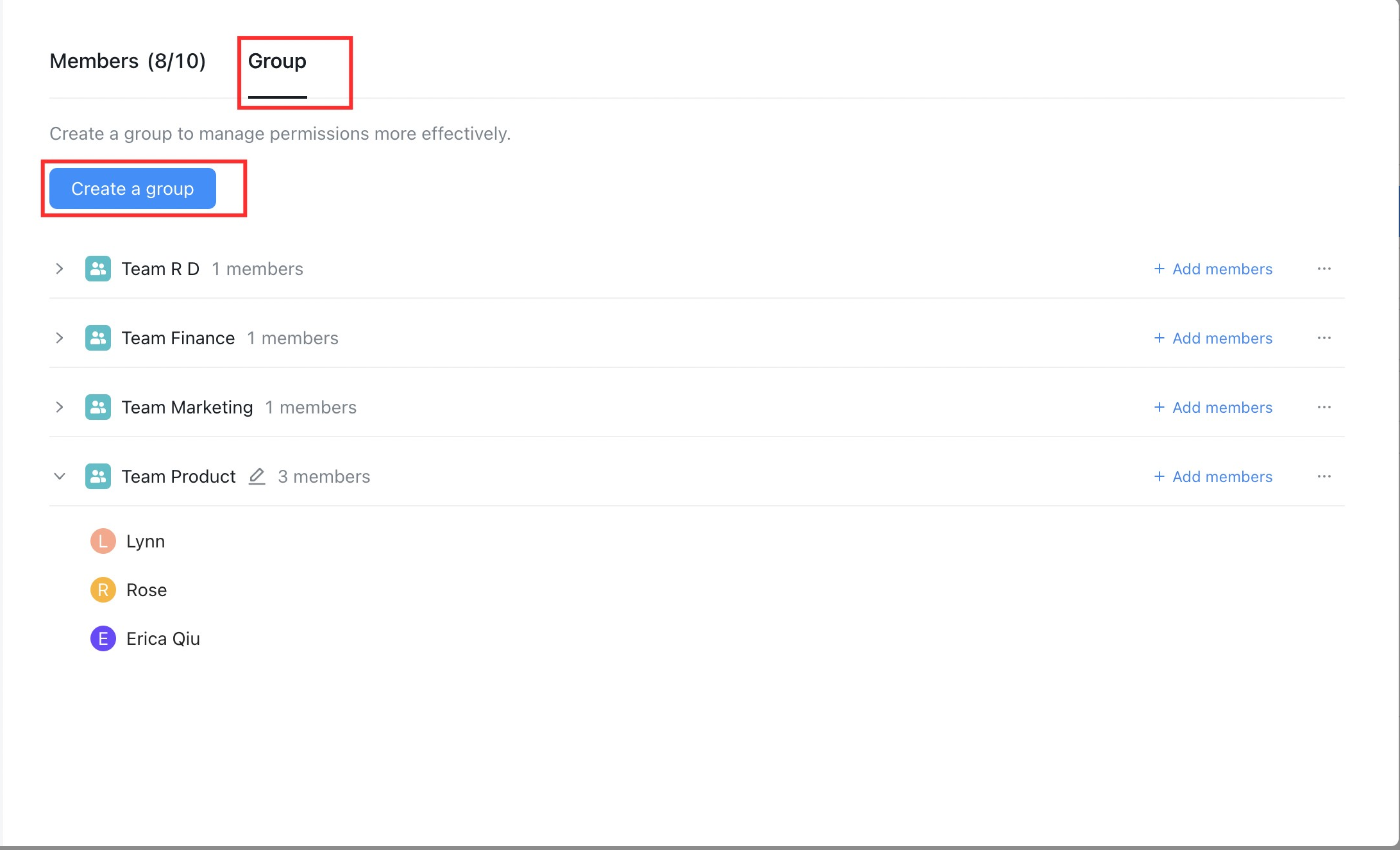
Task: Click '1 members' next to Team Marketing
Action: pos(310,407)
